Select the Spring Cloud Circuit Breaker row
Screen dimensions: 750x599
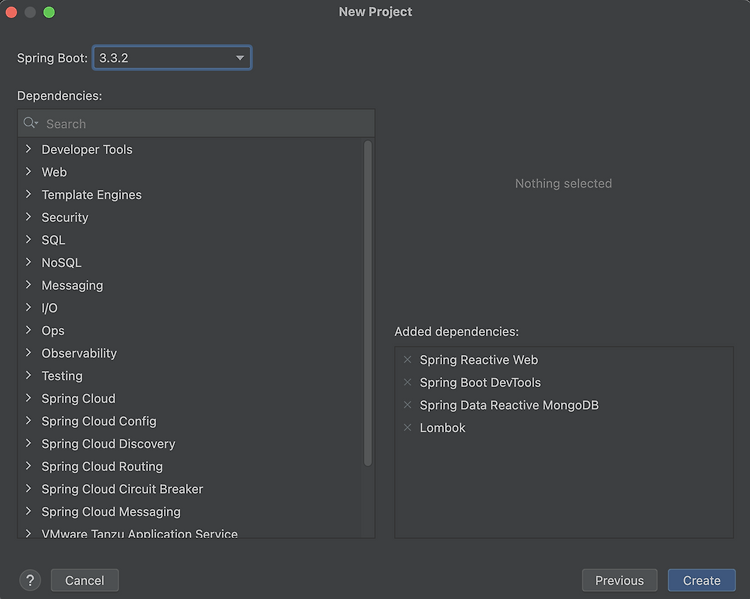pyautogui.click(x=190, y=489)
